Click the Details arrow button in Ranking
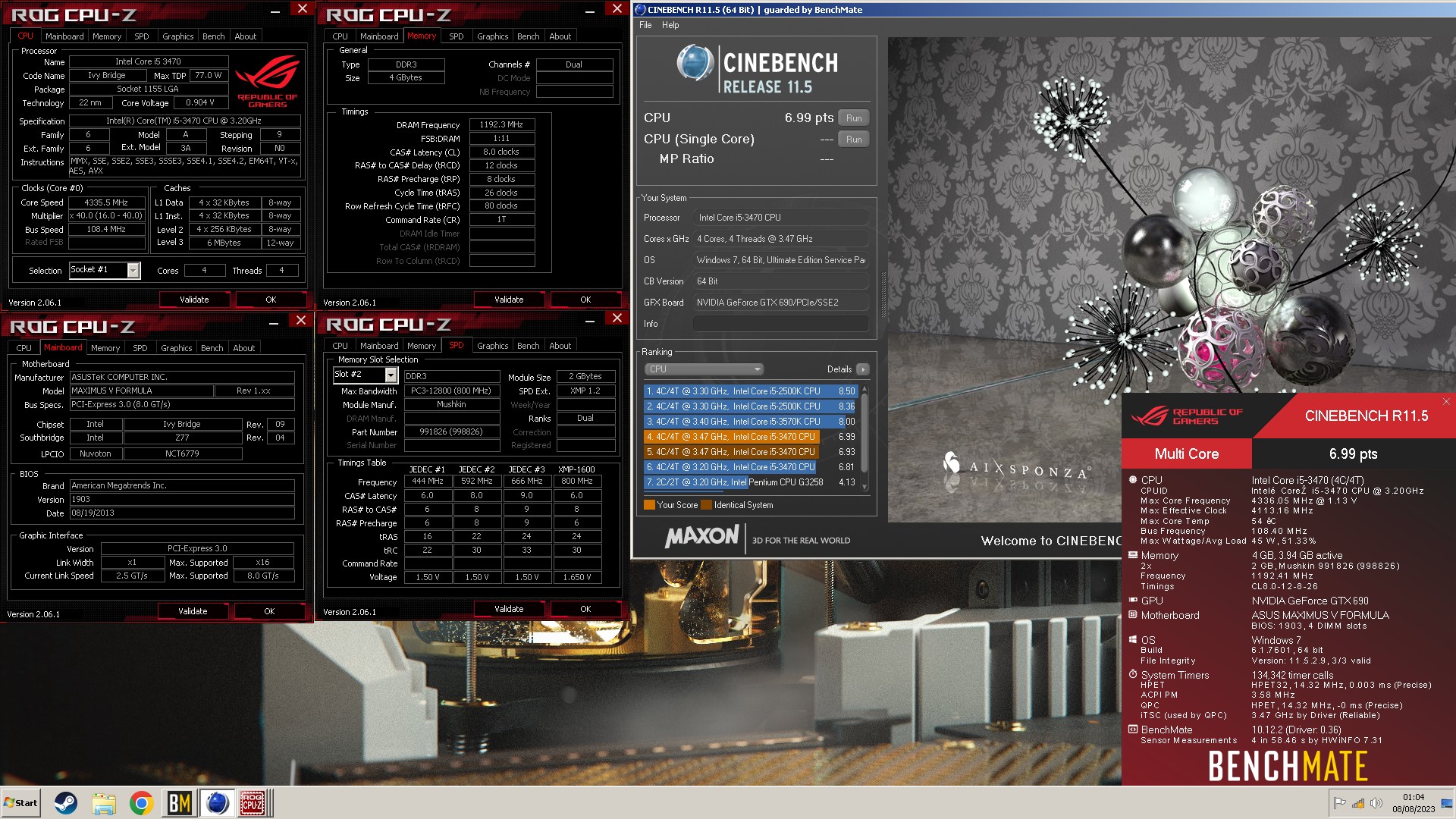 [x=863, y=369]
